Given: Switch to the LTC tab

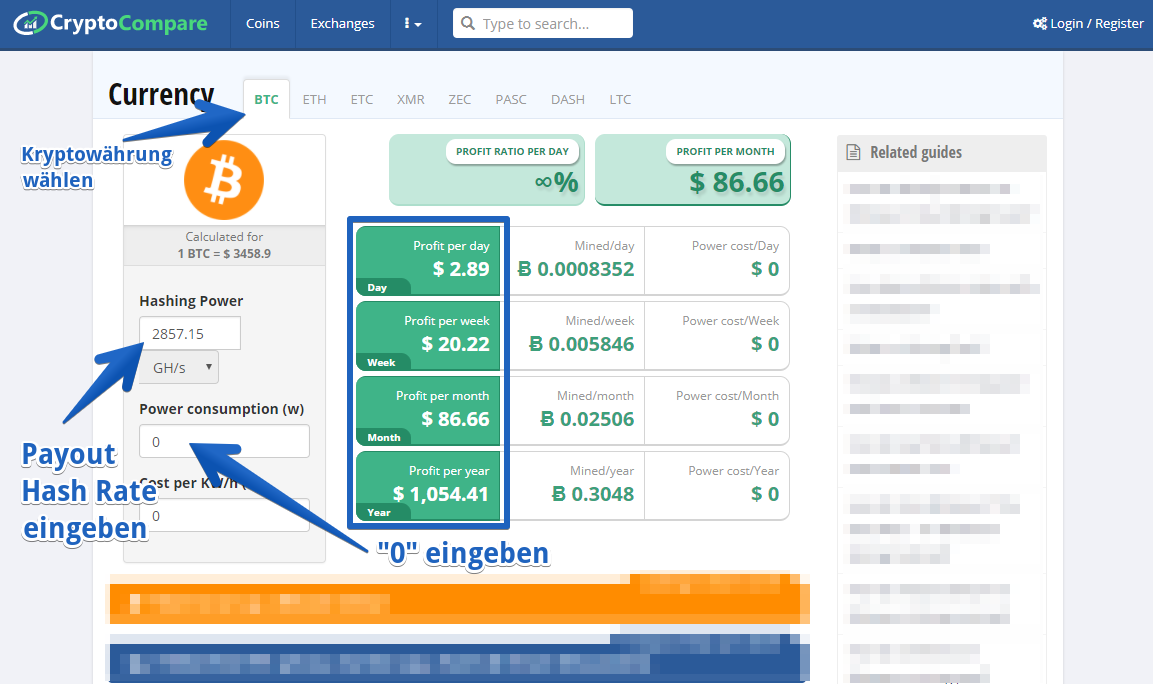Looking at the screenshot, I should coord(620,99).
